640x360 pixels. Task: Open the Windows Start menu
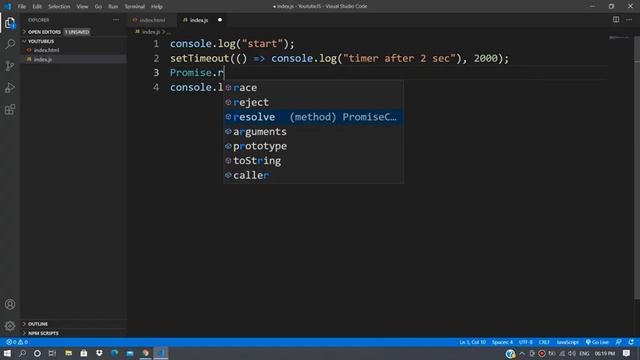click(7, 353)
